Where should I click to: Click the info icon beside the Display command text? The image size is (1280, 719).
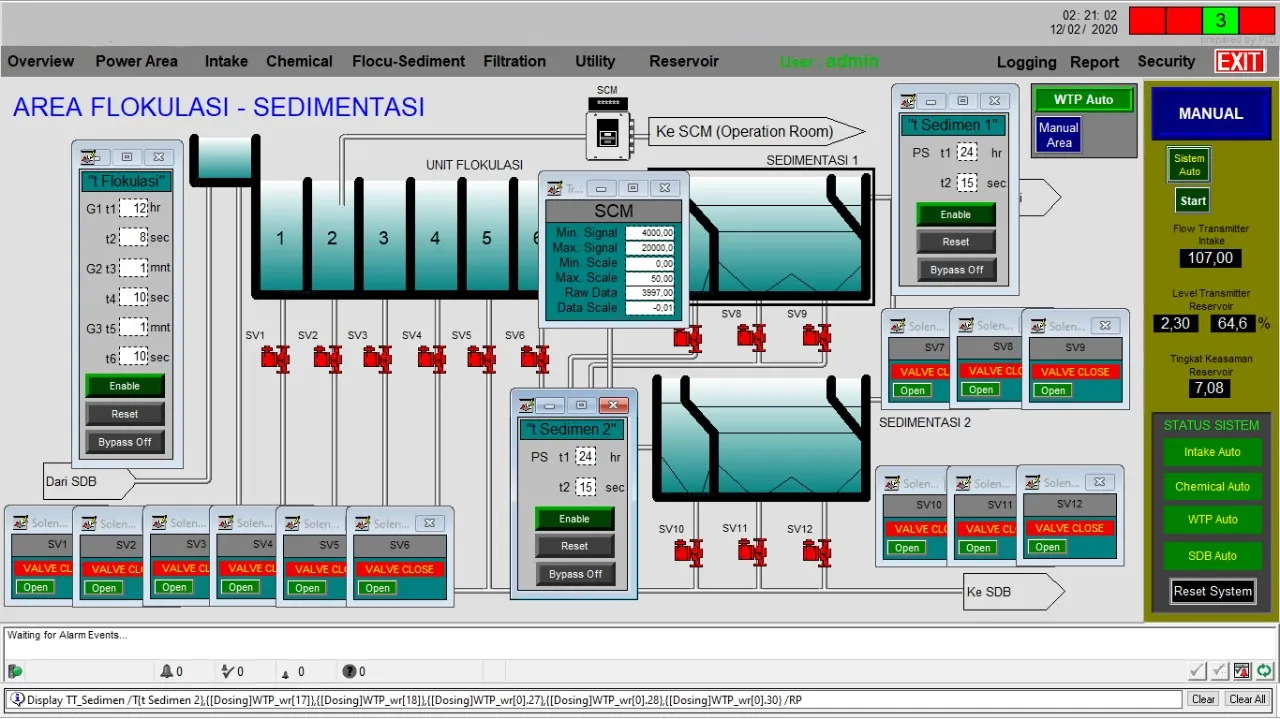[17, 699]
